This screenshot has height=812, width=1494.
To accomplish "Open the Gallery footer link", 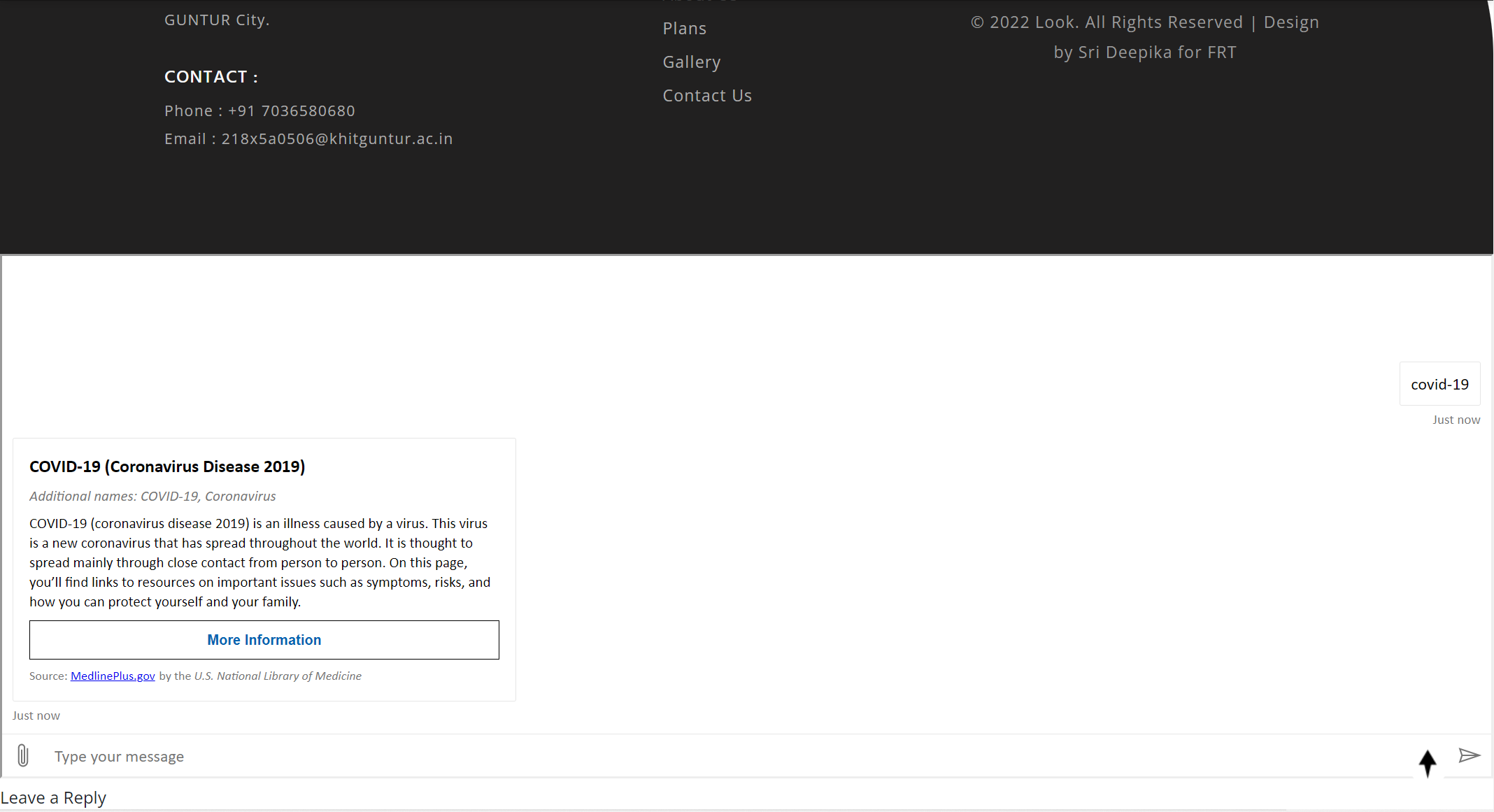I will pyautogui.click(x=691, y=62).
